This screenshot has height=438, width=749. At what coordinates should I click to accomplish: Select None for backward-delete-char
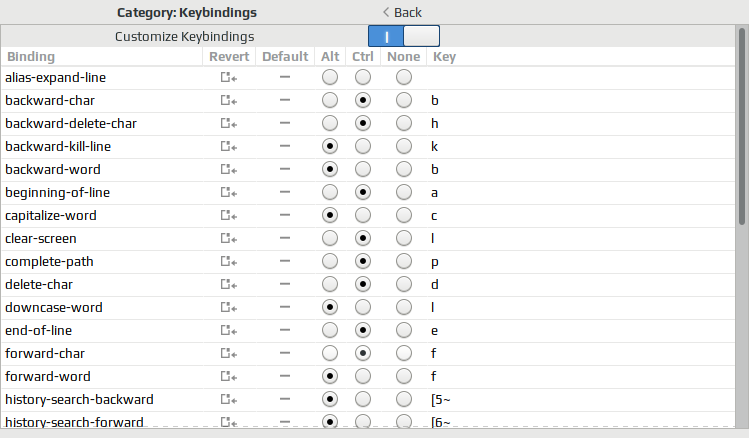click(x=404, y=123)
